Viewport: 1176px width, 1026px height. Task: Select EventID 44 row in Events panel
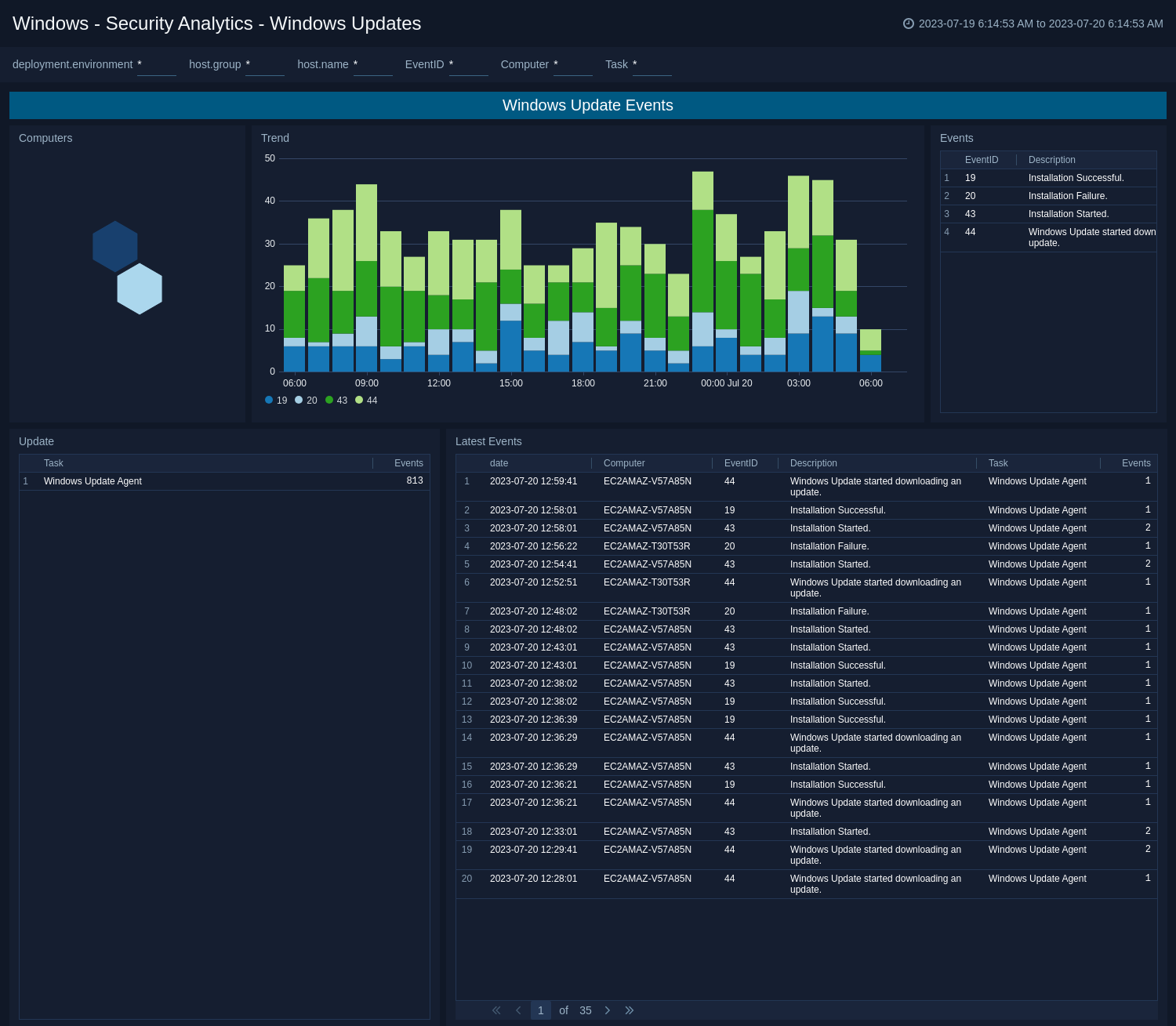(1048, 237)
